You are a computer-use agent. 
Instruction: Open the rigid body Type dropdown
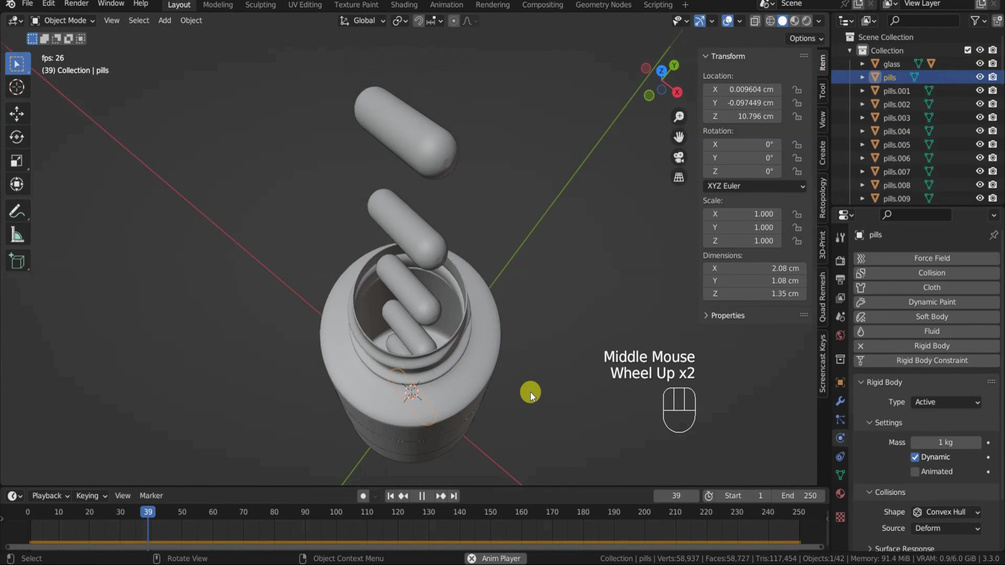[x=946, y=402]
